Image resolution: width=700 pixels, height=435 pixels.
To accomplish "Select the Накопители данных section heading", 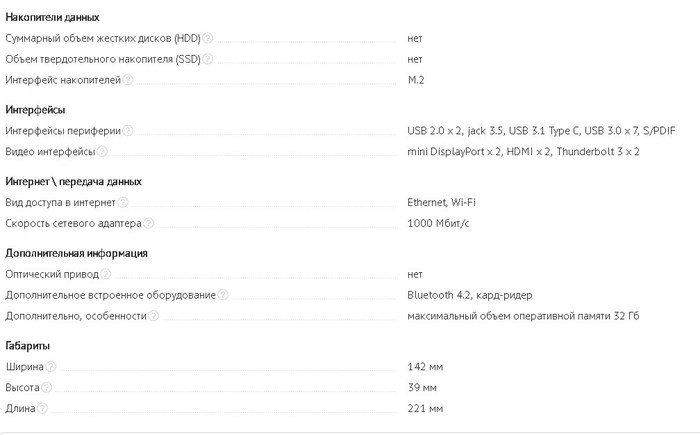I will [x=52, y=17].
